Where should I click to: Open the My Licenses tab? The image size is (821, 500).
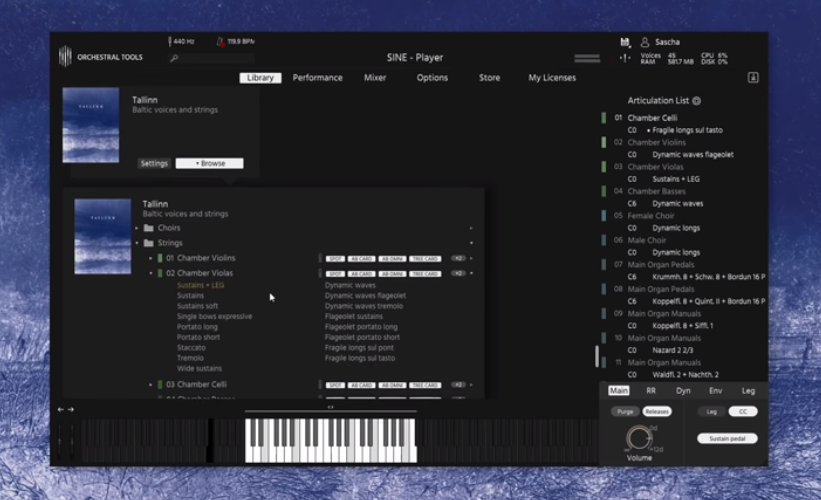point(552,77)
